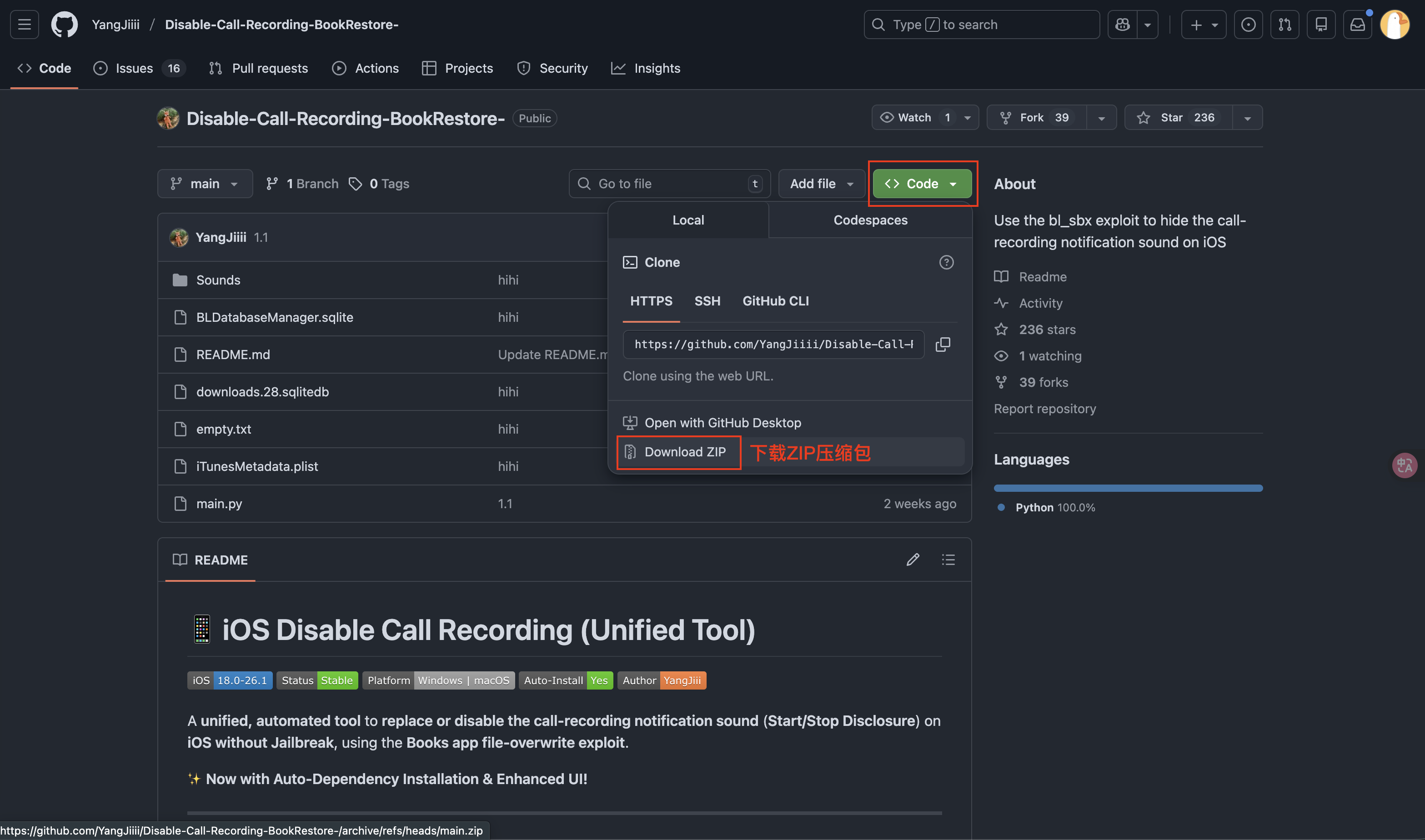The width and height of the screenshot is (1425, 840).
Task: Open the hamburger navigation menu icon
Action: (25, 25)
